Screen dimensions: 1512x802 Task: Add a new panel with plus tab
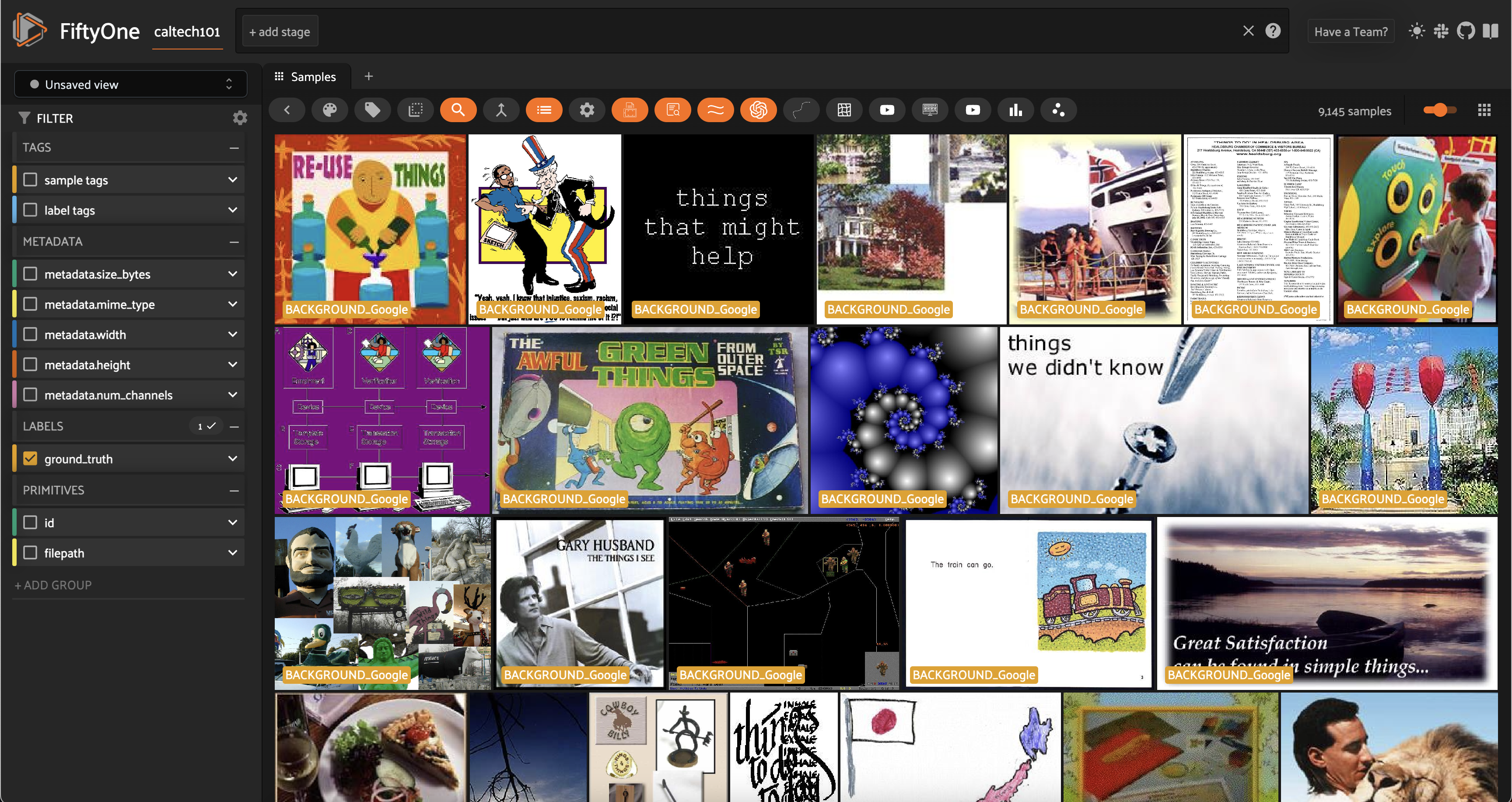coord(369,76)
